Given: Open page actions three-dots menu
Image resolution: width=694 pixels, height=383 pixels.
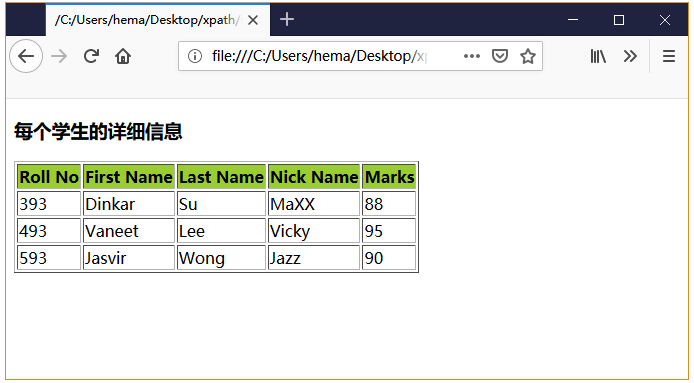Looking at the screenshot, I should [471, 56].
